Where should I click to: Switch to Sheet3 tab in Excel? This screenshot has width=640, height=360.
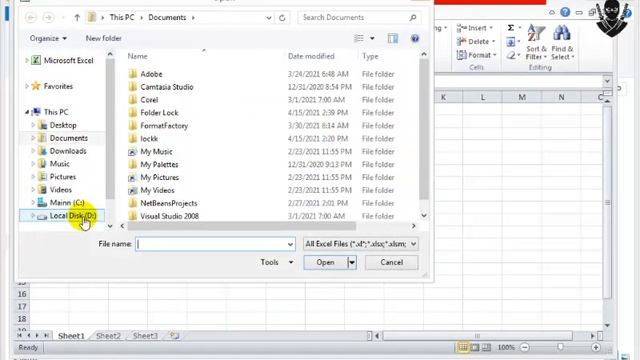(x=145, y=336)
